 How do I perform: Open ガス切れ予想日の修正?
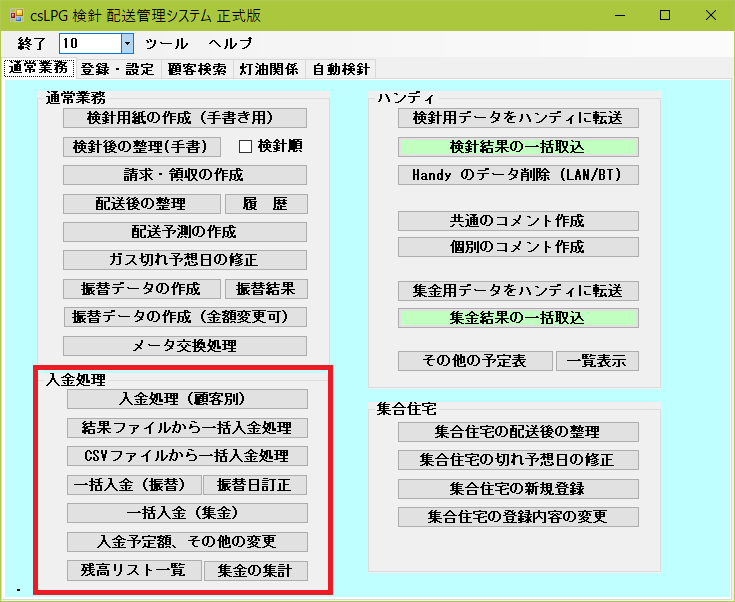(185, 260)
